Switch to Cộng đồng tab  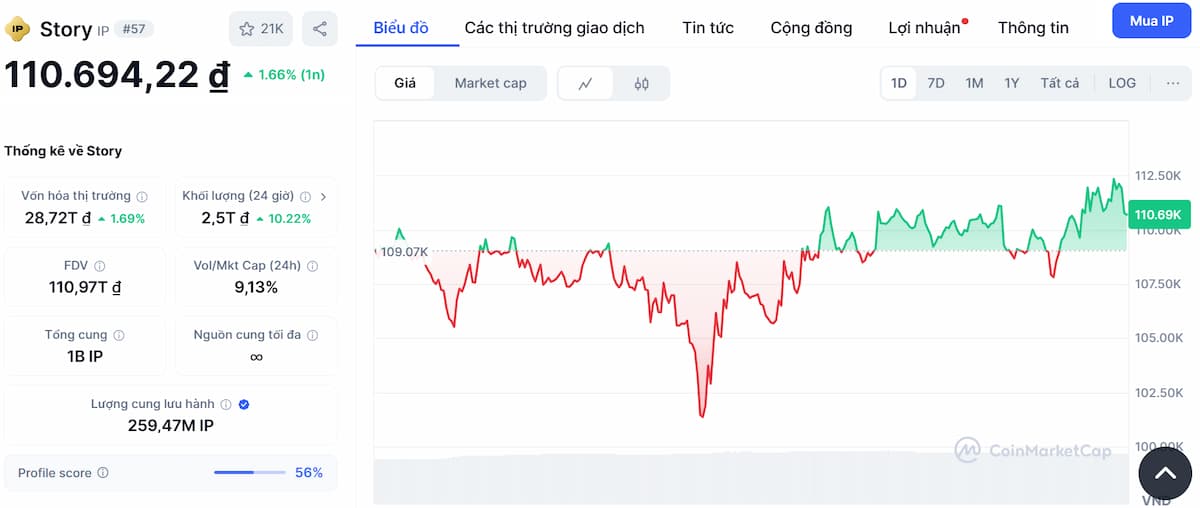(811, 28)
